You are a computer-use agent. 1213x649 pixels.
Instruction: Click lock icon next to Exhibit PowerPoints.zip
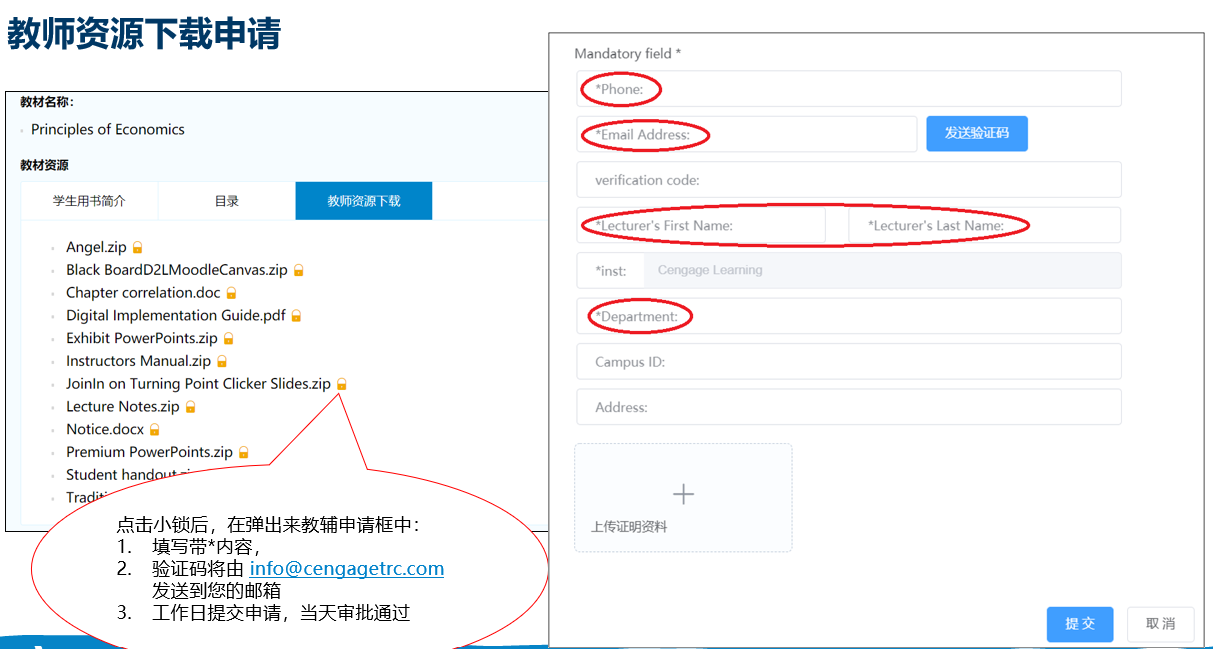[x=228, y=339]
